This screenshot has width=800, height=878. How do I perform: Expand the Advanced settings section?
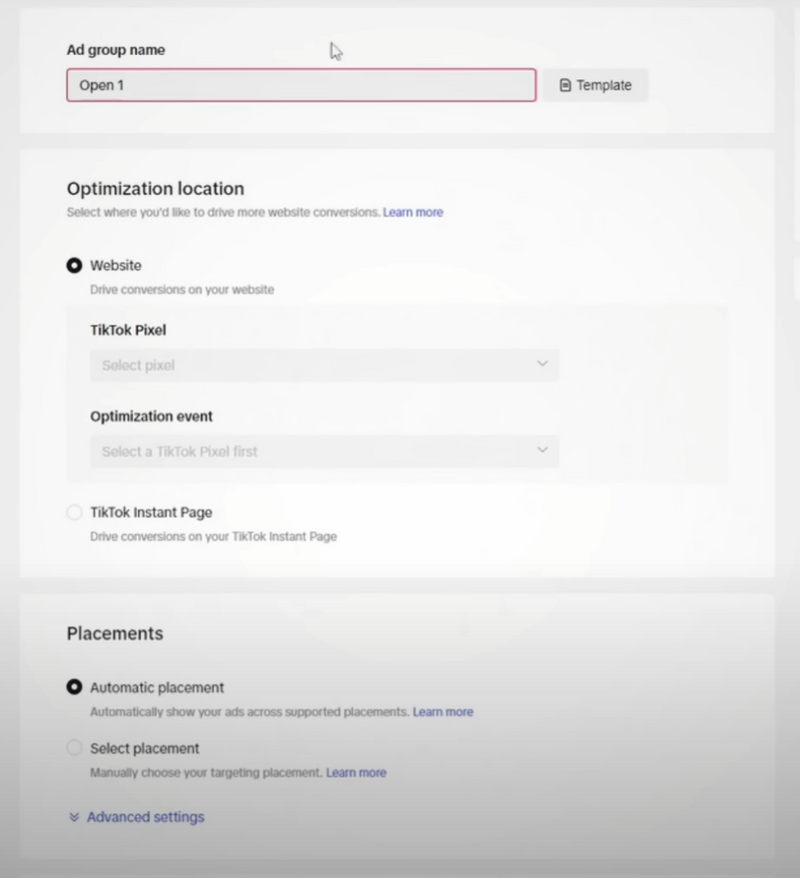[144, 817]
